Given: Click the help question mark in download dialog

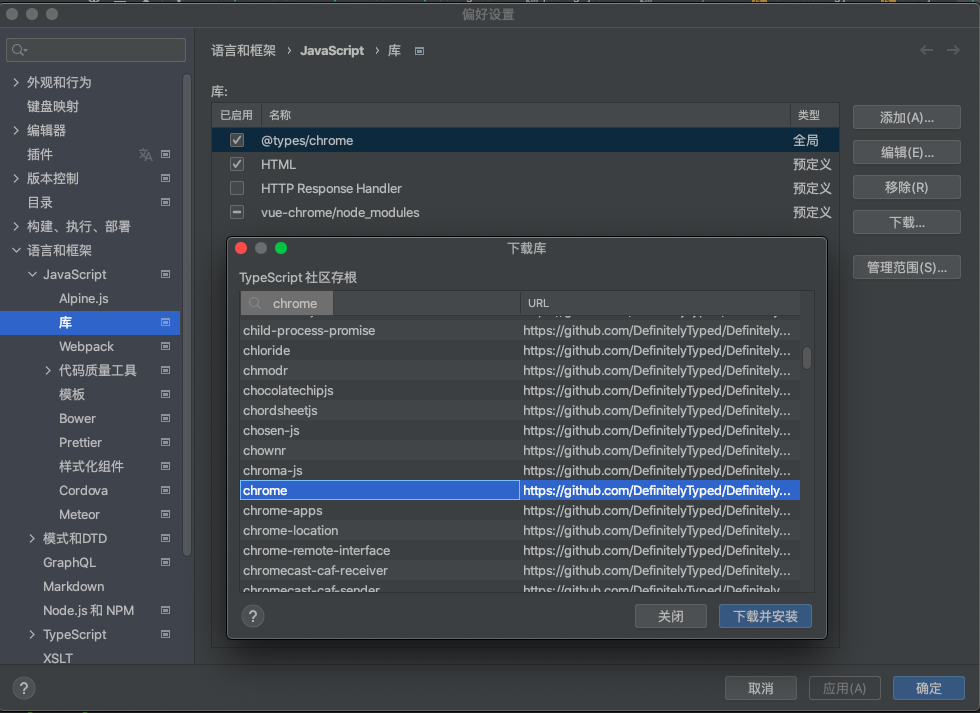Looking at the screenshot, I should click(253, 616).
